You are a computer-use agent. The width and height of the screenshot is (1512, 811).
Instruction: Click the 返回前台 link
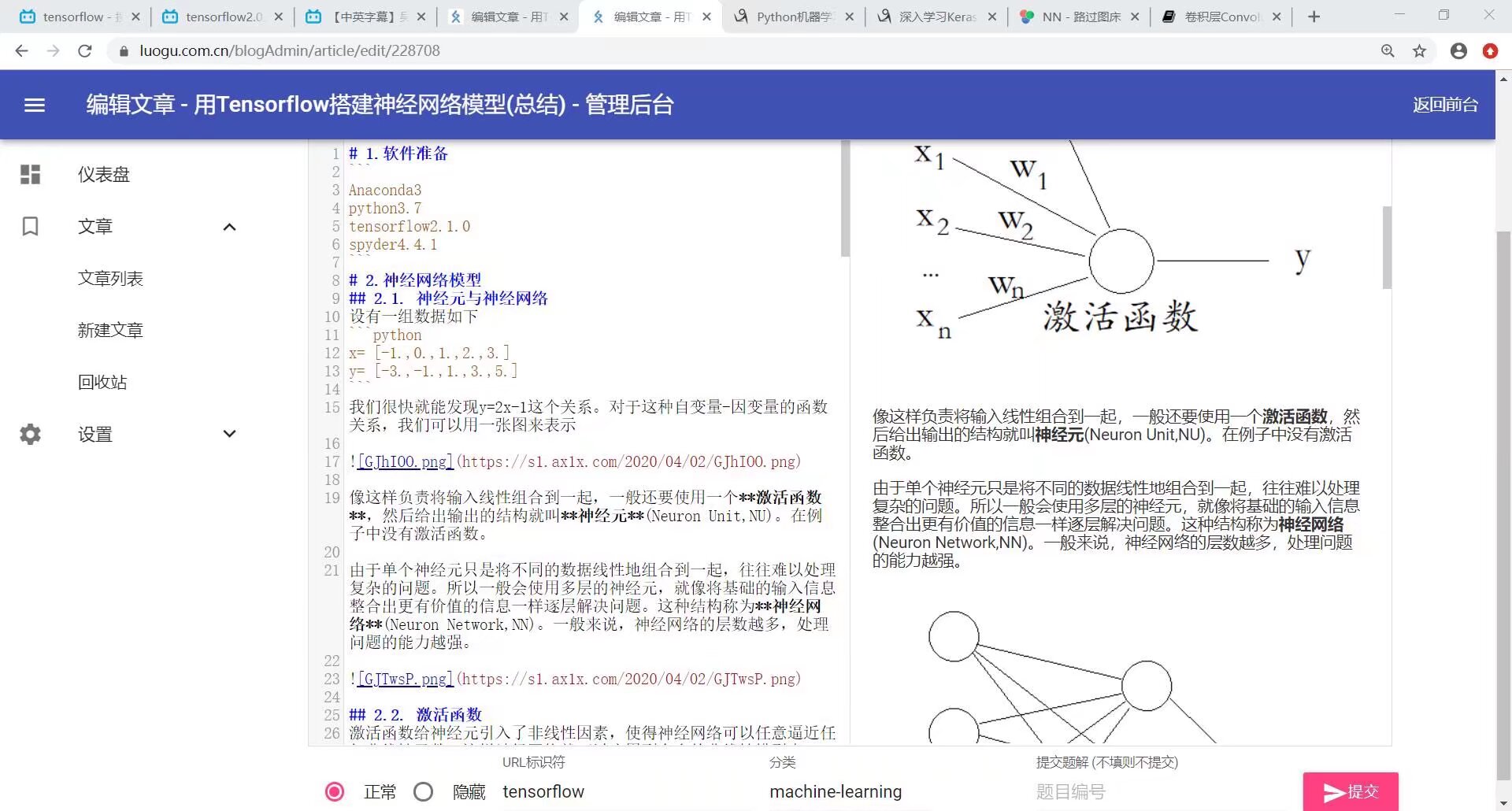click(x=1445, y=105)
